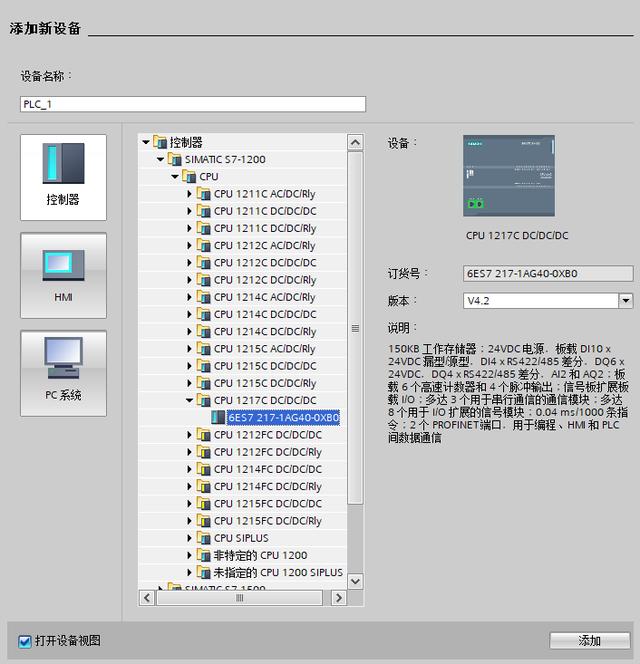The height and width of the screenshot is (664, 640).
Task: Select CPU 1212C DC/DC/Rly row
Action: [x=265, y=280]
